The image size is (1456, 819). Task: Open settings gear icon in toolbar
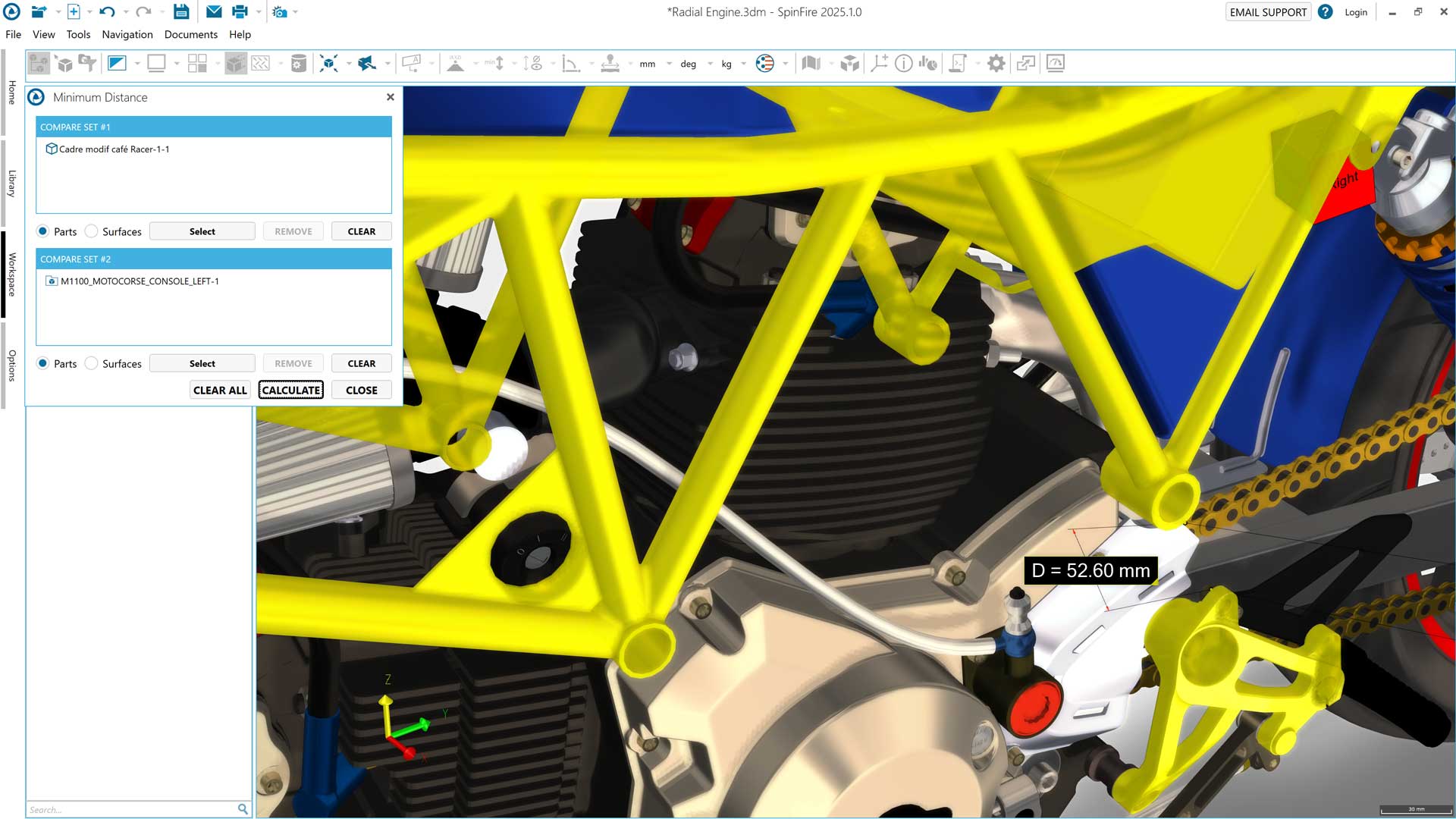tap(996, 64)
